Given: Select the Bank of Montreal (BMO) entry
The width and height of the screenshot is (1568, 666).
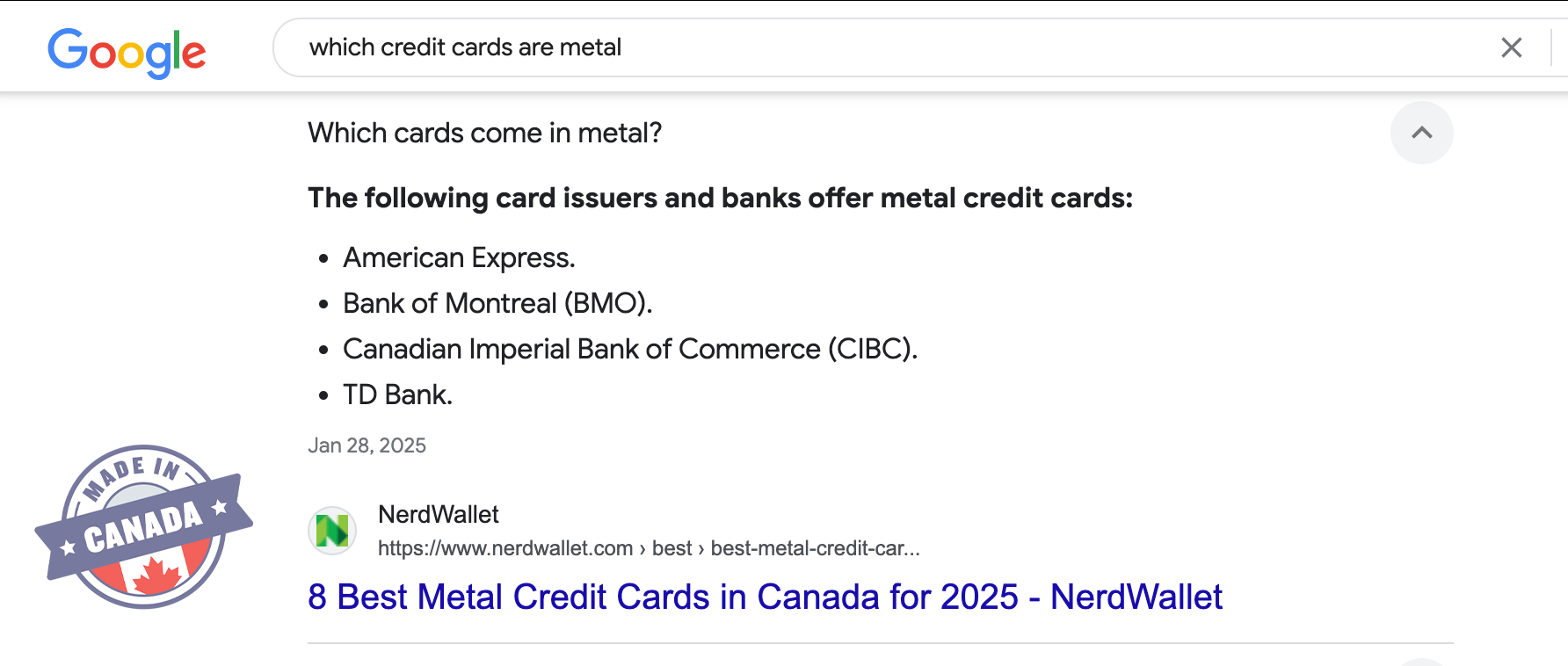Looking at the screenshot, I should [497, 303].
